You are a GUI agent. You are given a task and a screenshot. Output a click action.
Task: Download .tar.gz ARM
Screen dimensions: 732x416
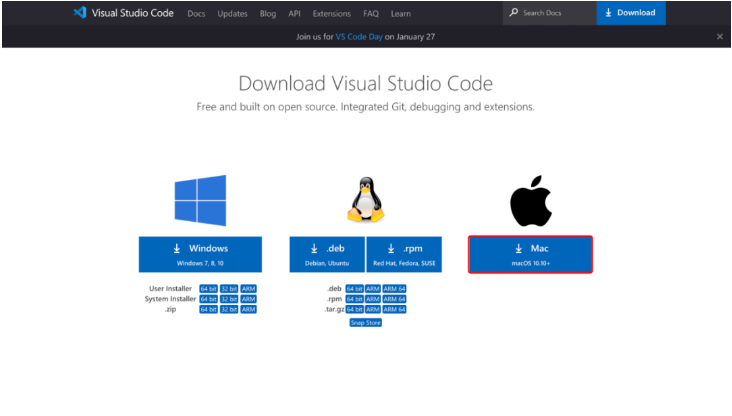click(x=373, y=309)
